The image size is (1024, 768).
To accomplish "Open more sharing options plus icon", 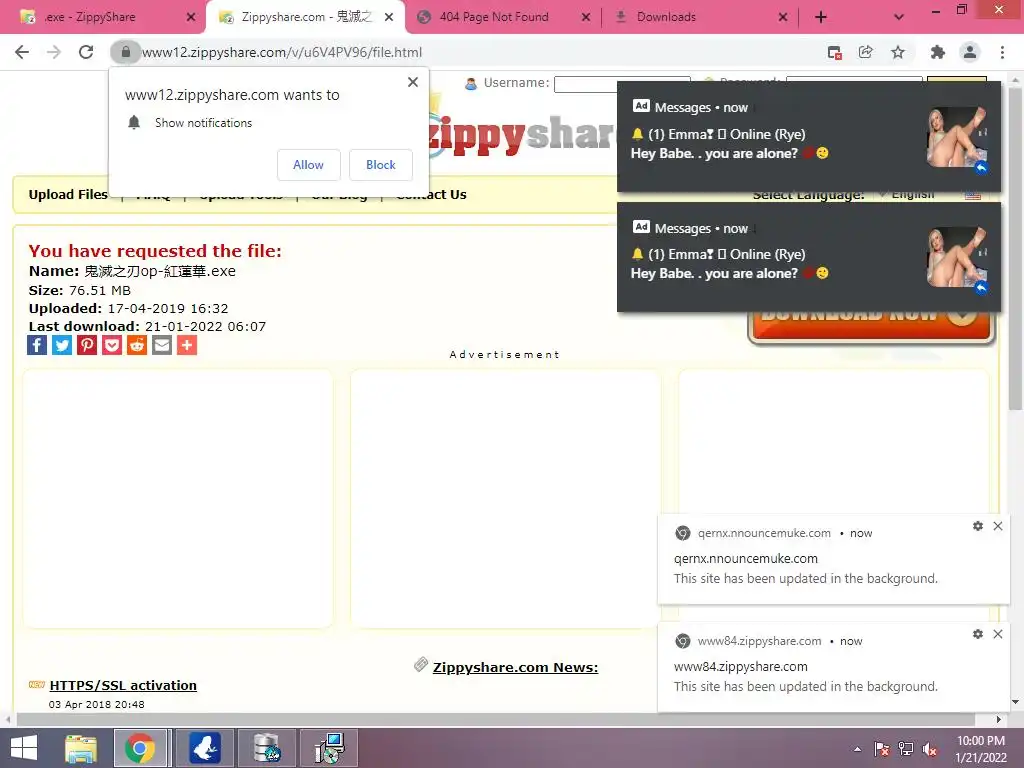I will tap(187, 345).
